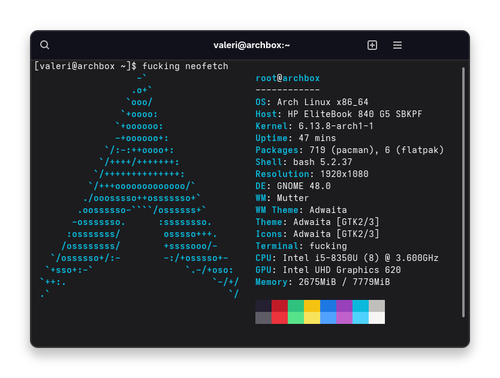Click the DE value GNOME 48.0

304,186
